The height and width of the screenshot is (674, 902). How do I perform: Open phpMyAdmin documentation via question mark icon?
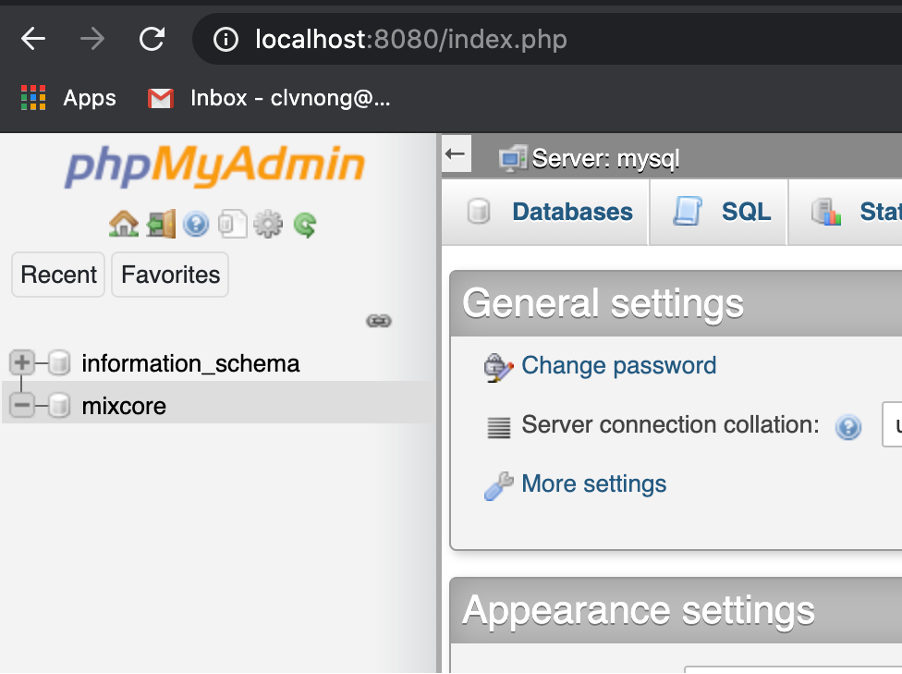(196, 224)
